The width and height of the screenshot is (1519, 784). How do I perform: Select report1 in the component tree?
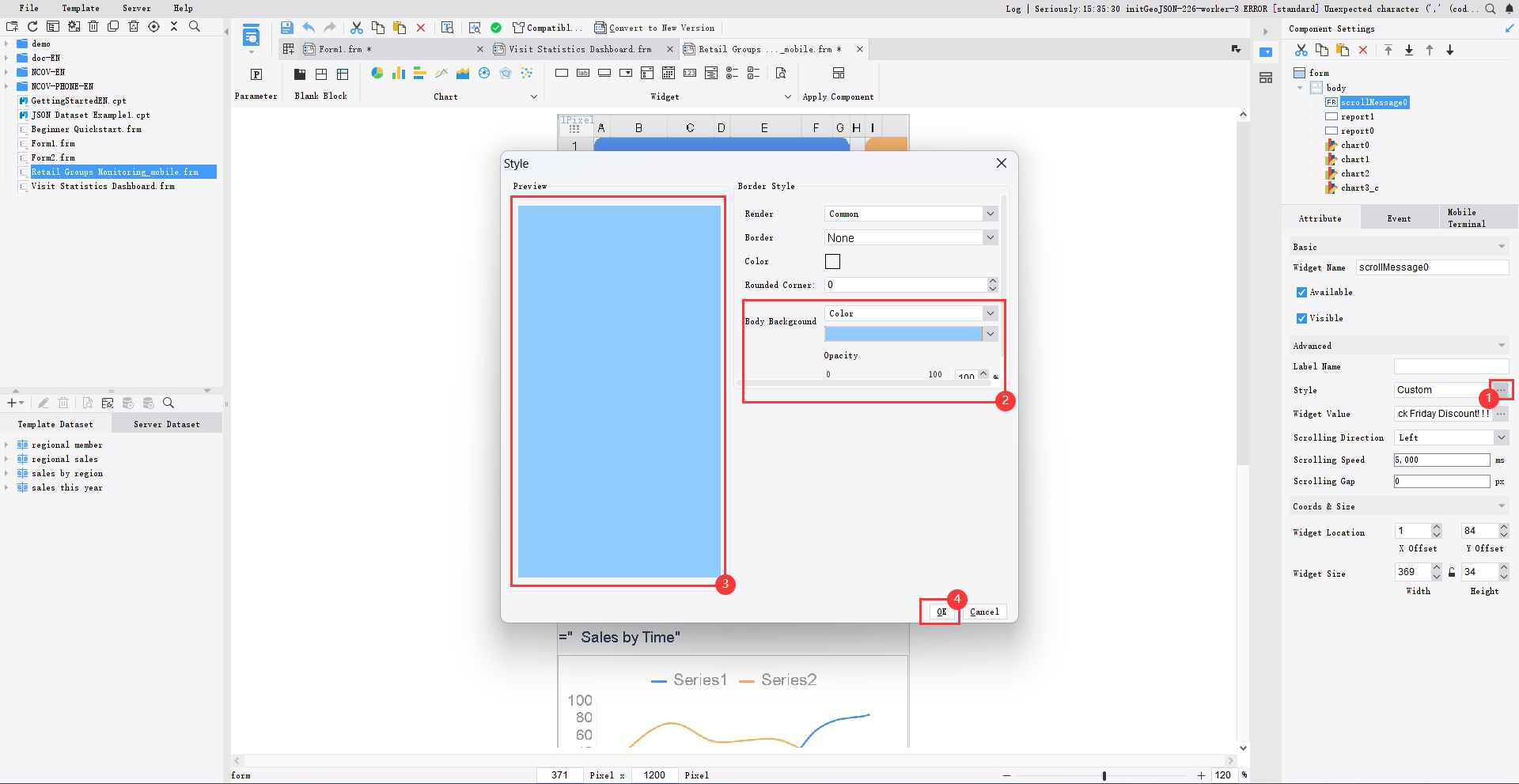1357,116
